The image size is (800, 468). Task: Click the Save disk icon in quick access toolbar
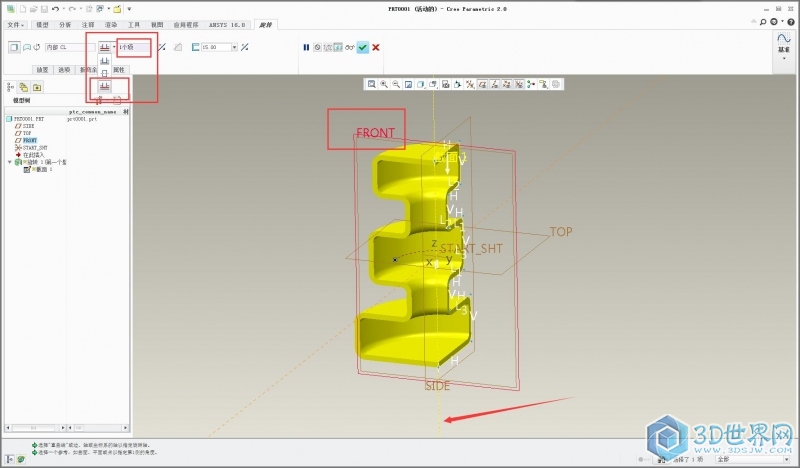coord(44,9)
